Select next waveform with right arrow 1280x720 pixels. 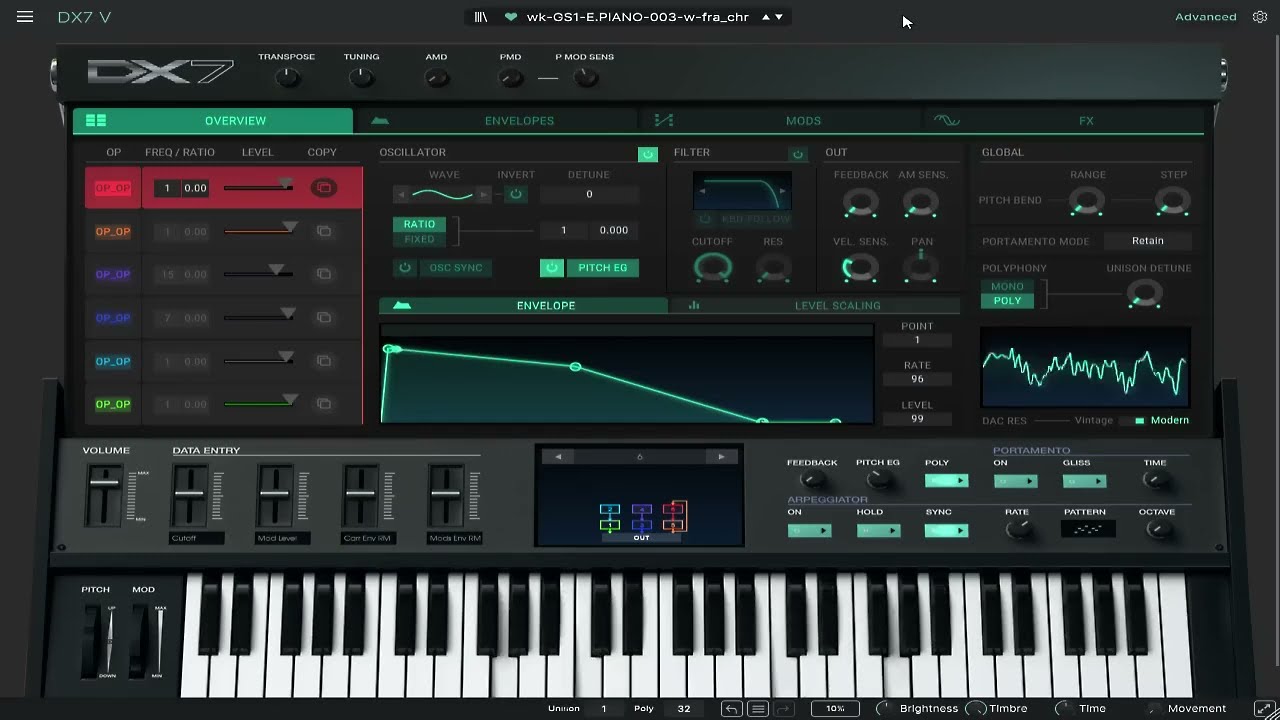(x=484, y=195)
